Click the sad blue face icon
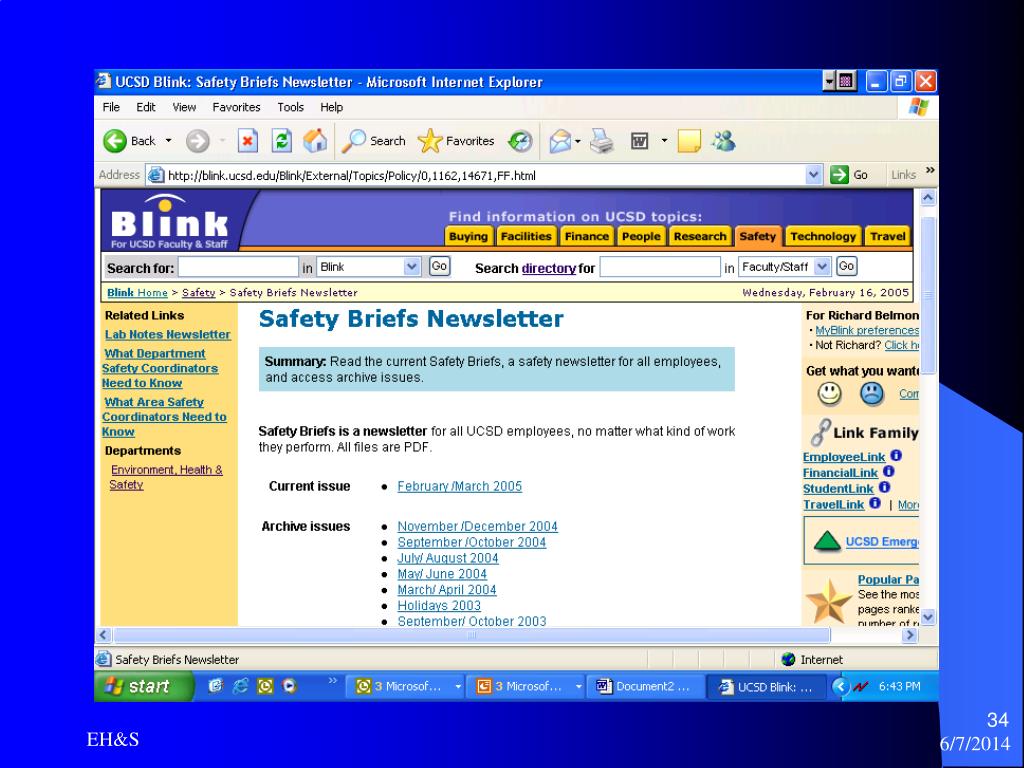This screenshot has width=1024, height=768. (x=872, y=394)
